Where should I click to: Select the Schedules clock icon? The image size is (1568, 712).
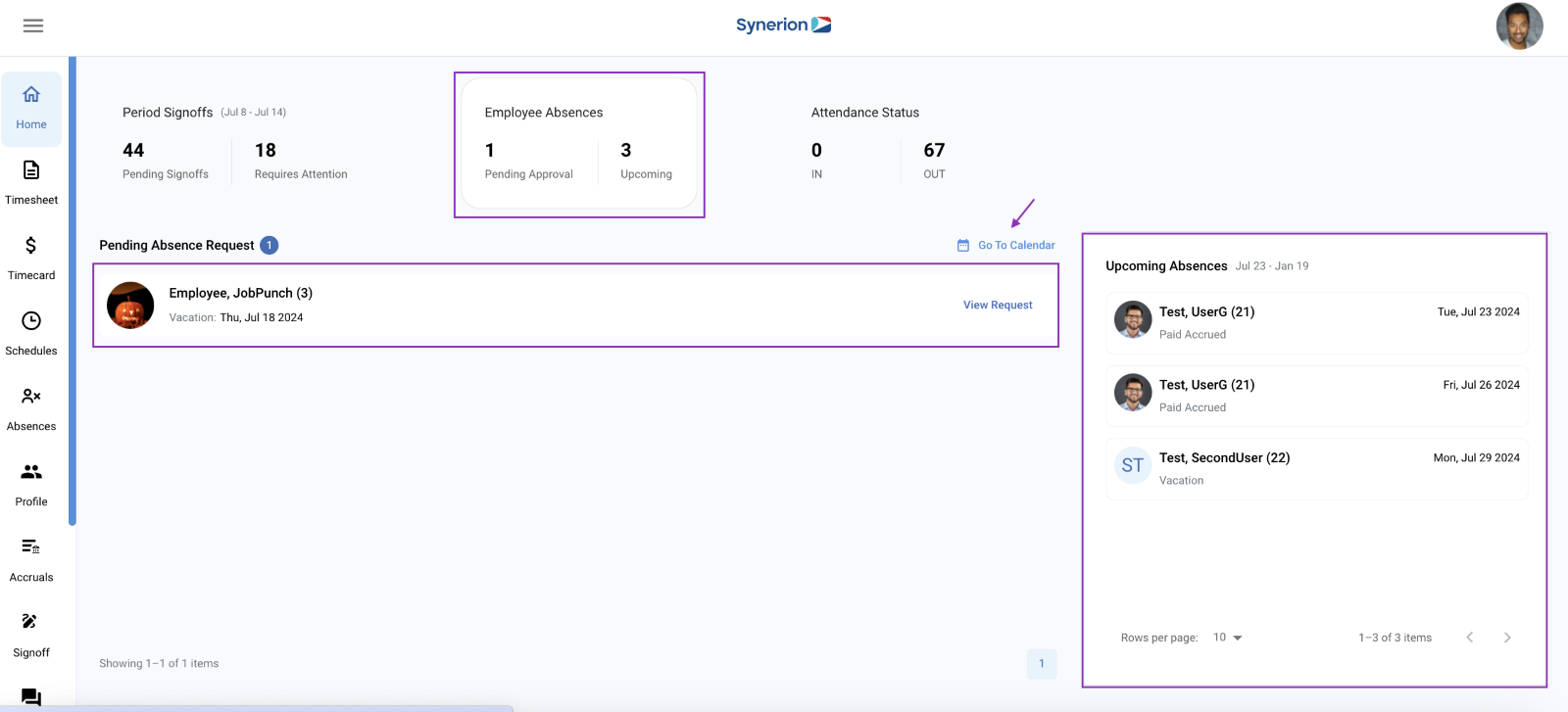[31, 321]
